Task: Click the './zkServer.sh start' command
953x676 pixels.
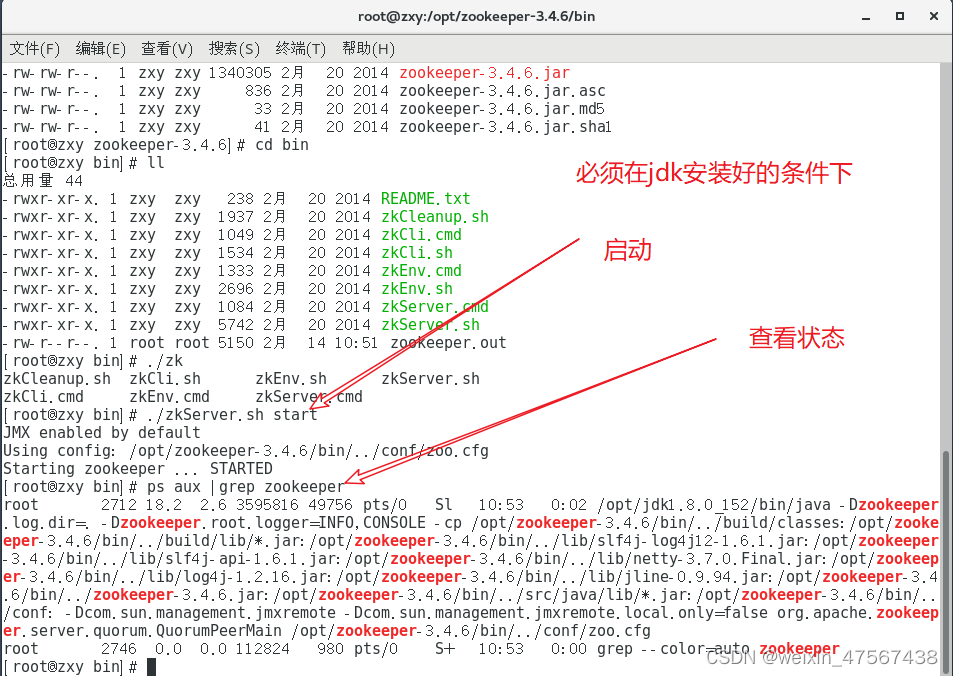Action: pyautogui.click(x=232, y=415)
